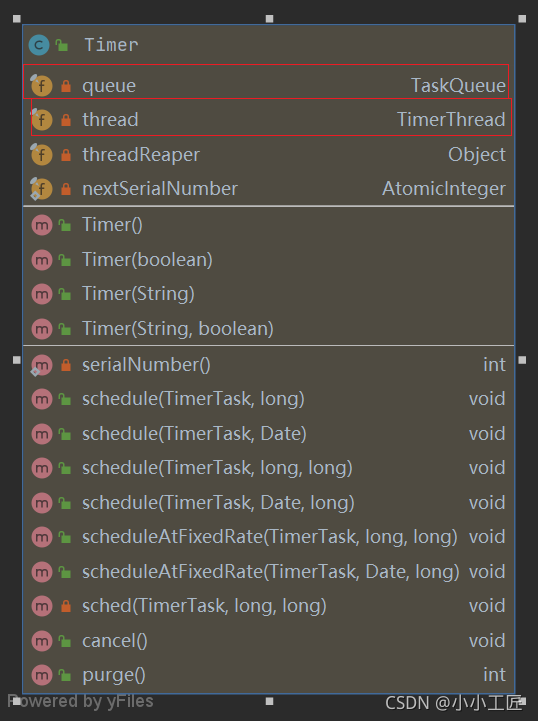The height and width of the screenshot is (721, 538).
Task: Select the queue field name
Action: coord(109,86)
